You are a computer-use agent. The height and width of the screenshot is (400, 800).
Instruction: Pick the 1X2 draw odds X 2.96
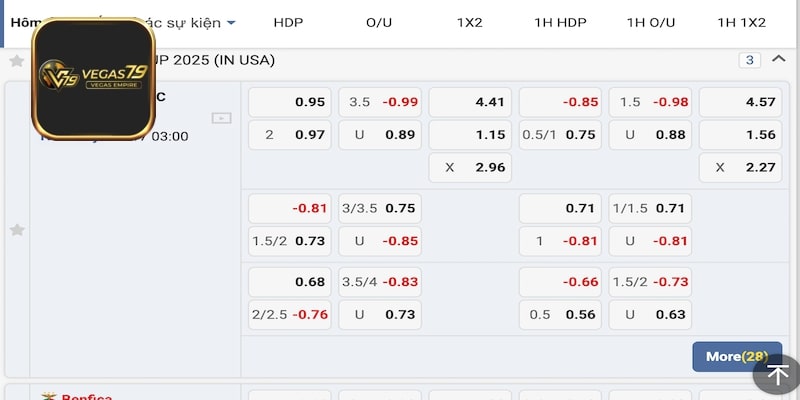pyautogui.click(x=470, y=167)
